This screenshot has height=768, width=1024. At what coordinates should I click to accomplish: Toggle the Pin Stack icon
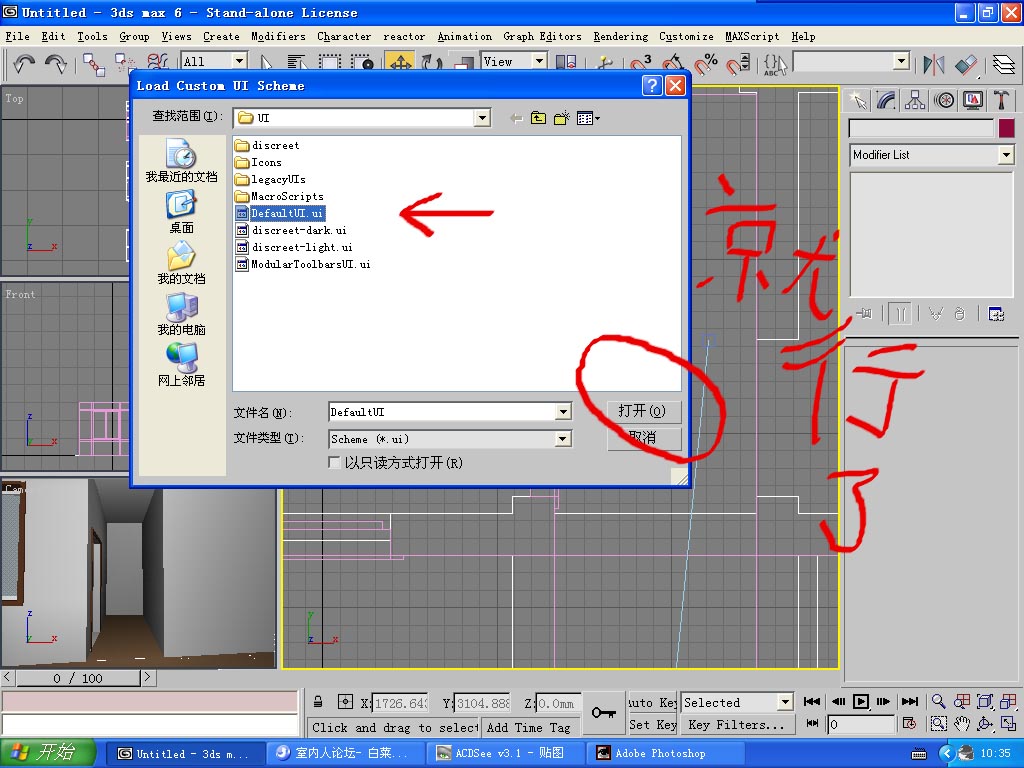pos(865,314)
